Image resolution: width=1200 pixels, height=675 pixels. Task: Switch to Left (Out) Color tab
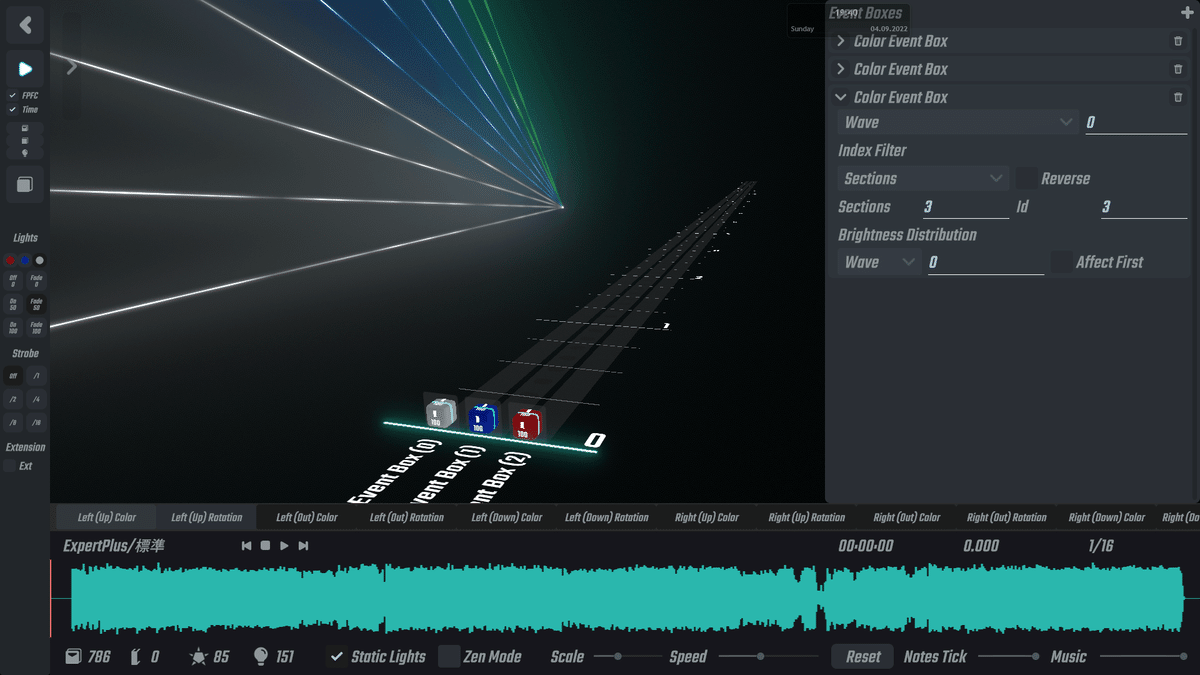(307, 517)
